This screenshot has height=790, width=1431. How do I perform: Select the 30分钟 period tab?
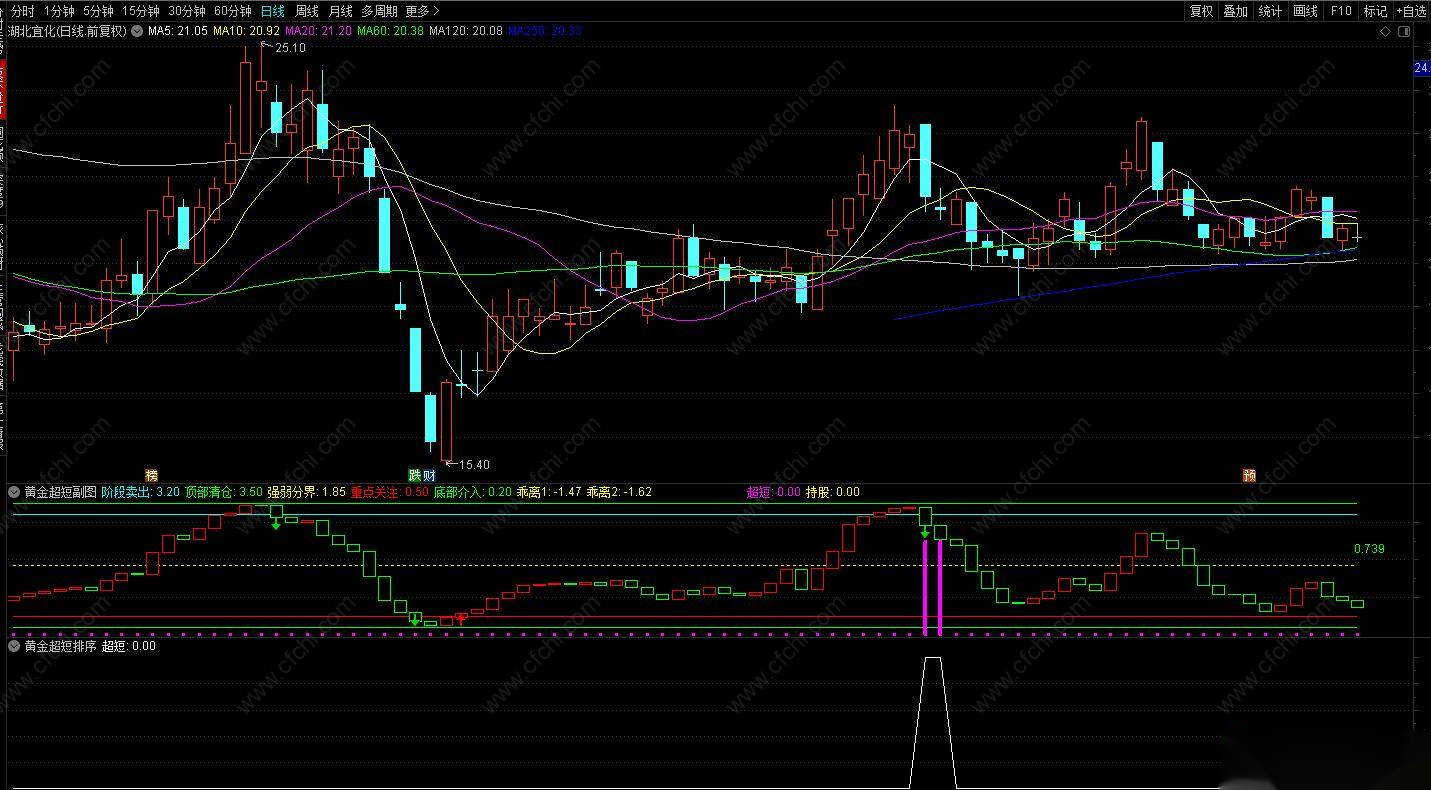click(186, 11)
